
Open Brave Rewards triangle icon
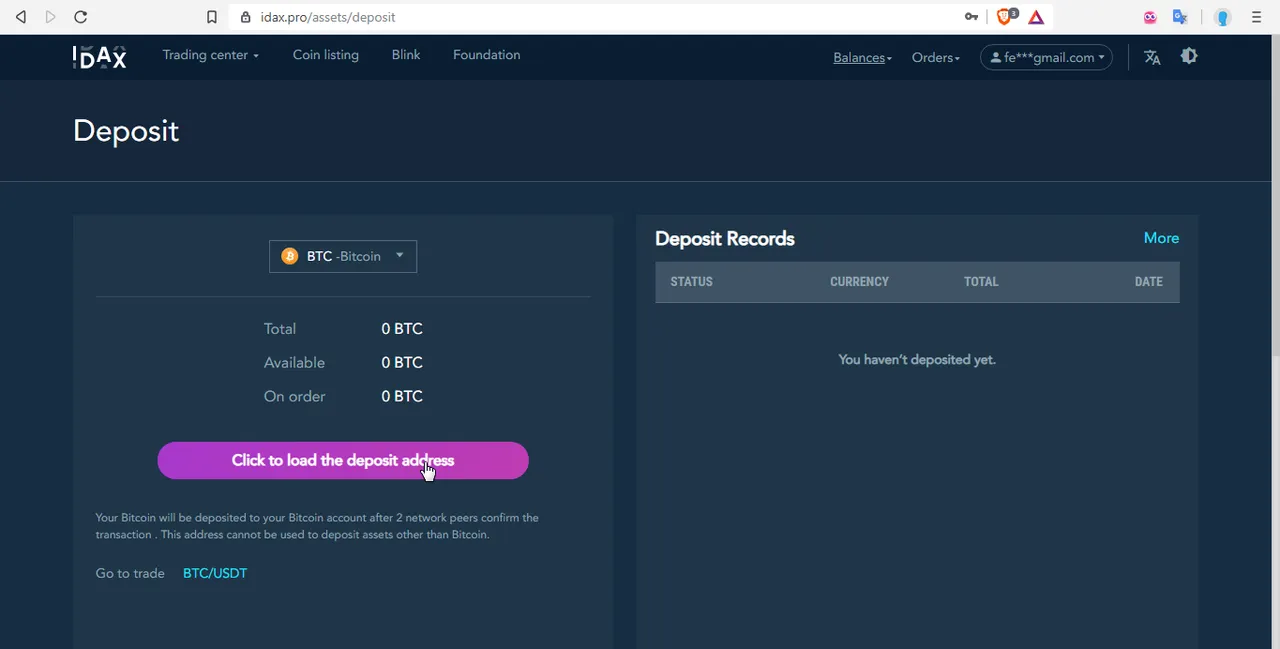[x=1036, y=17]
